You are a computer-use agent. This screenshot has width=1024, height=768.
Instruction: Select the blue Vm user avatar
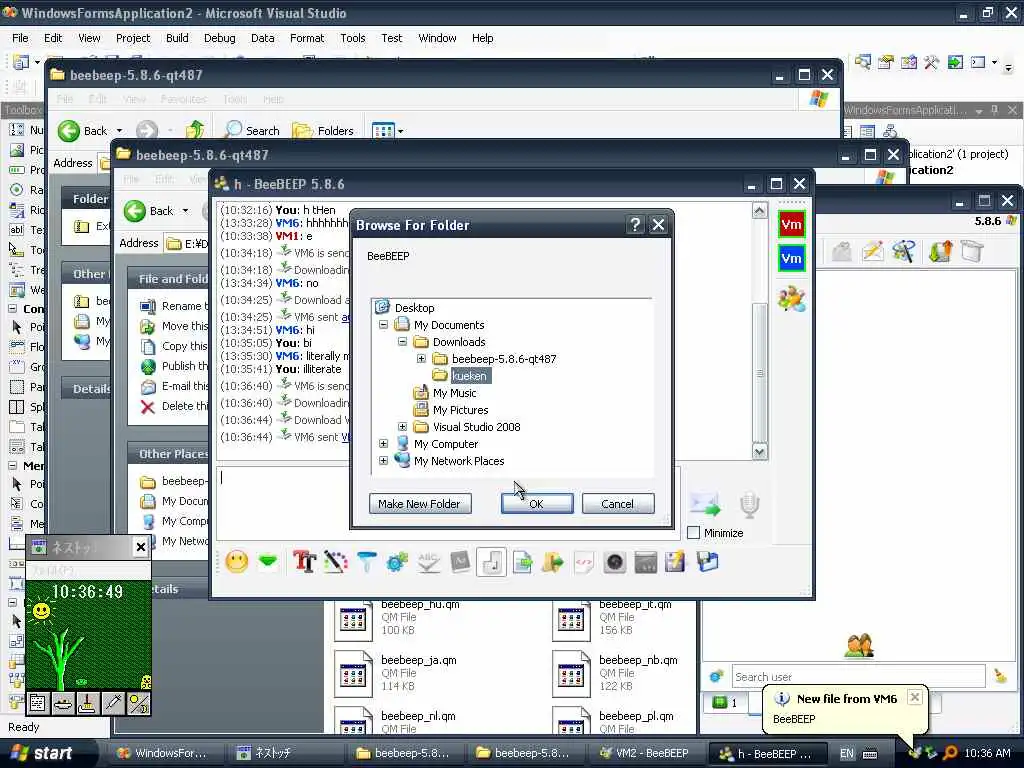coord(792,258)
